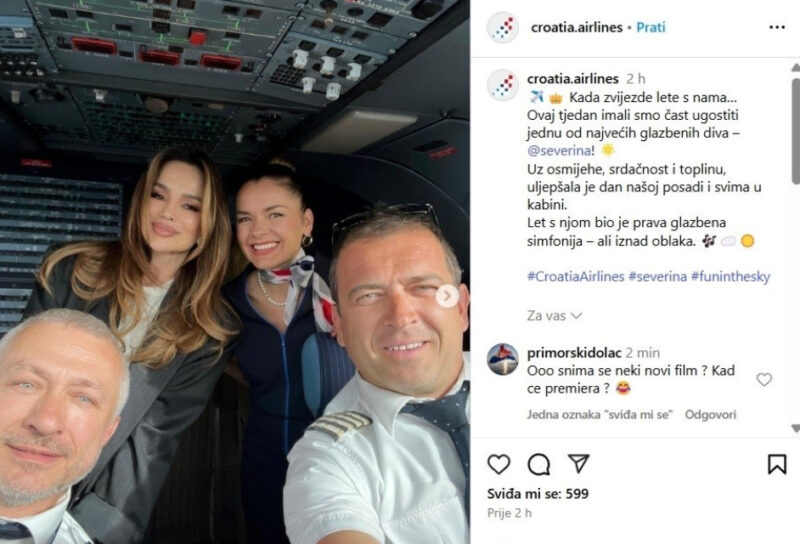Open primorskidolac's profile picture
The width and height of the screenshot is (800, 544).
click(503, 359)
